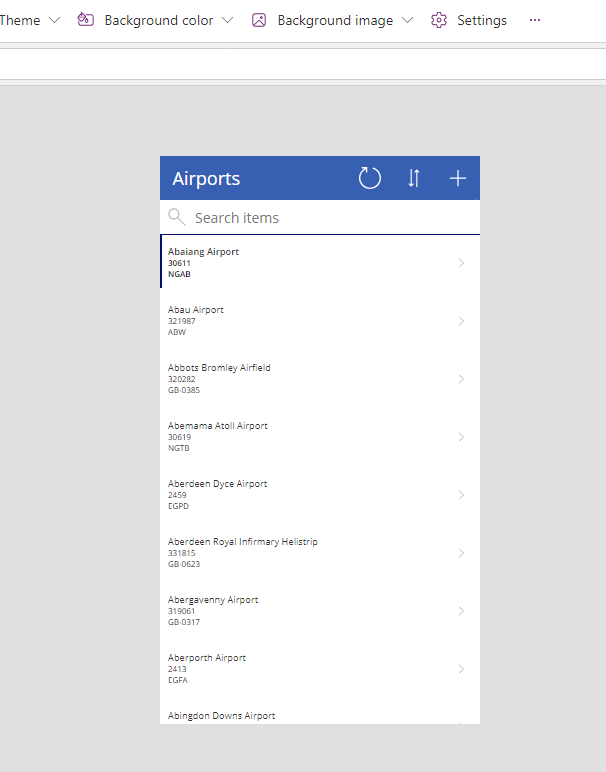The width and height of the screenshot is (606, 772).
Task: Click the code NGTB
Action: pyautogui.click(x=179, y=448)
